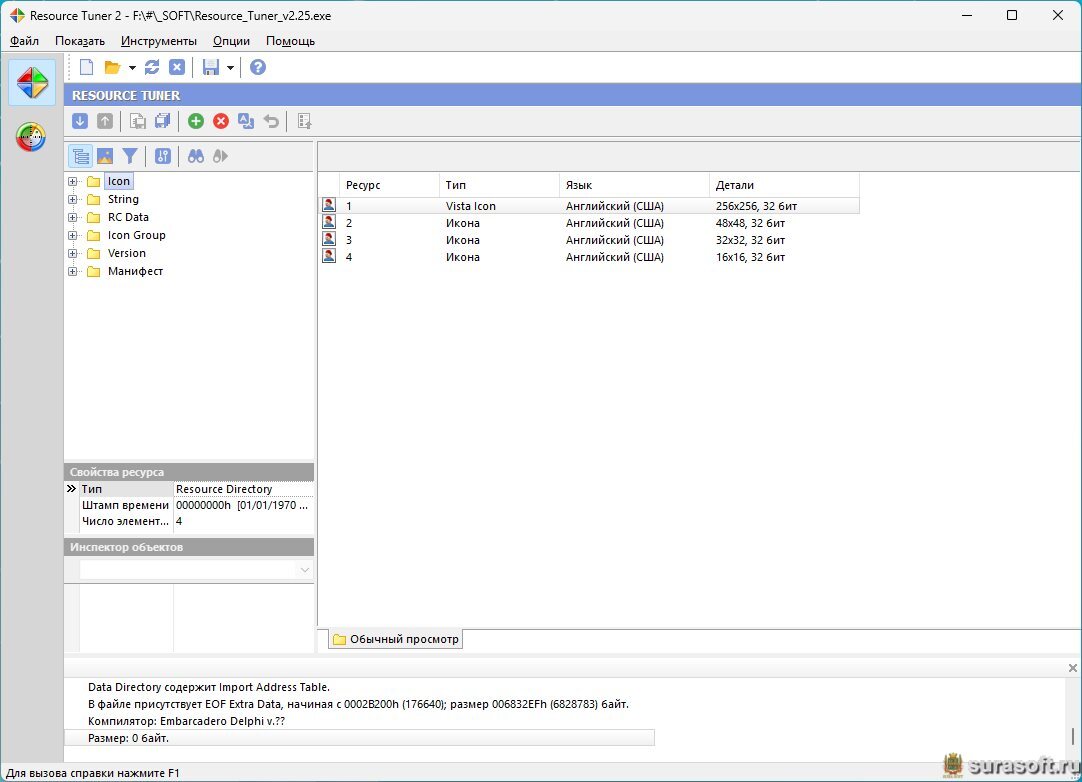This screenshot has width=1082, height=782.
Task: Select the Манифест tree item label
Action: [135, 271]
